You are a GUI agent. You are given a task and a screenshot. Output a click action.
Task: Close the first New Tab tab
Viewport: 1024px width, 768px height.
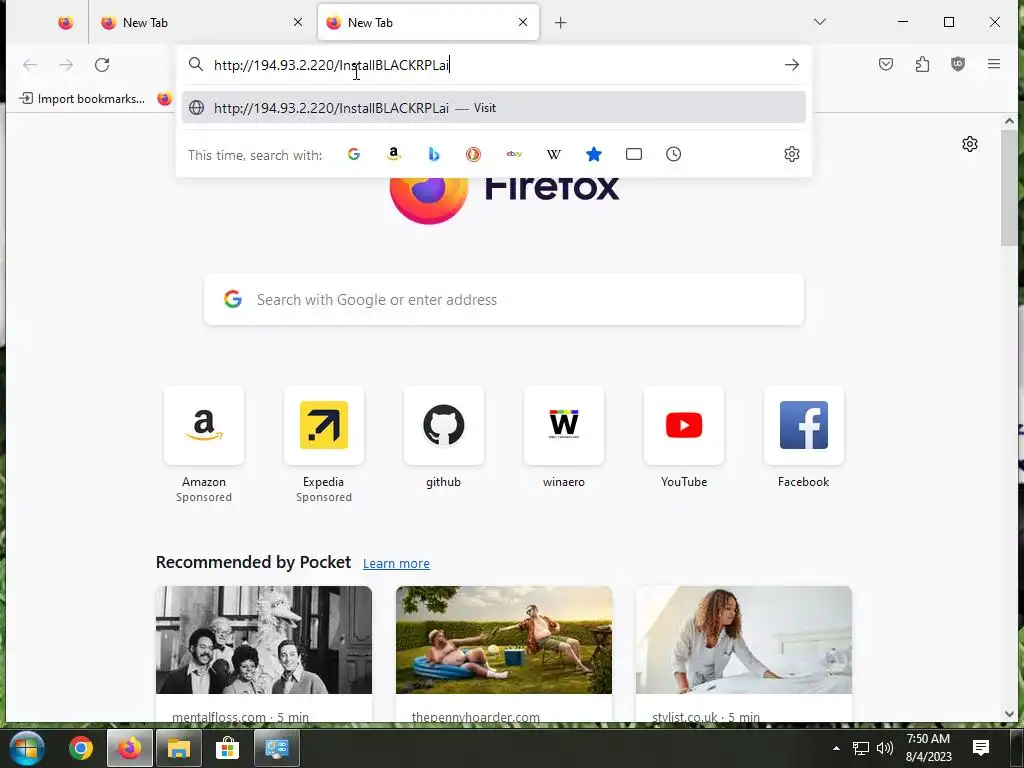[x=298, y=22]
